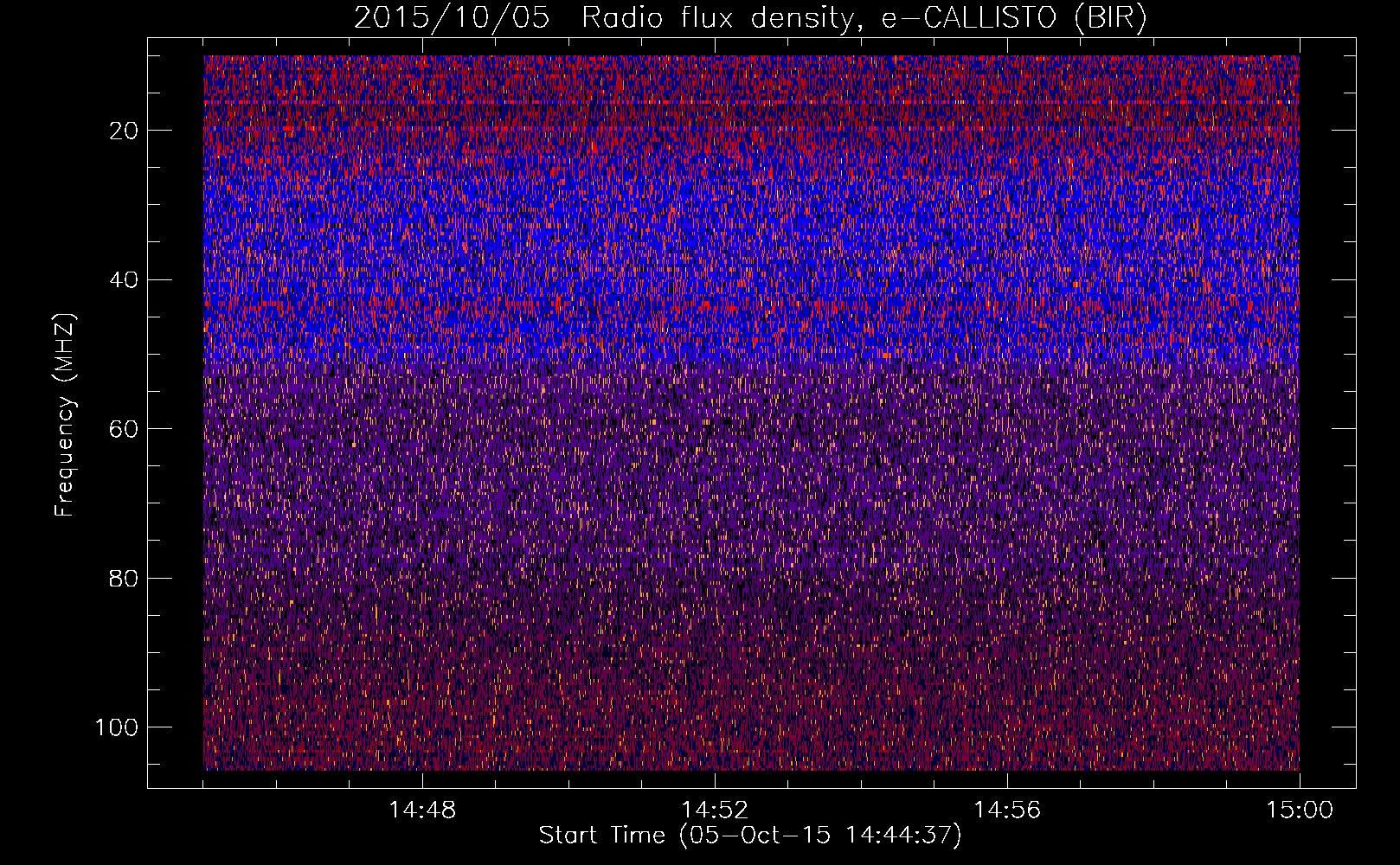The width and height of the screenshot is (1400, 865).
Task: Click the '80' frequency tick label
Action: [125, 578]
